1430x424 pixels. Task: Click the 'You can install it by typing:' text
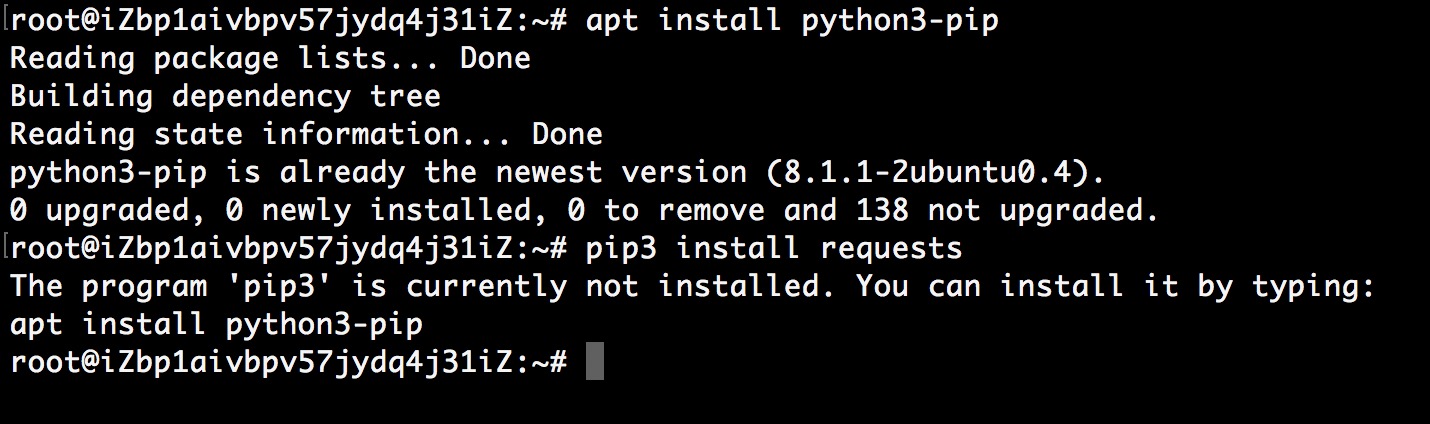[1116, 286]
